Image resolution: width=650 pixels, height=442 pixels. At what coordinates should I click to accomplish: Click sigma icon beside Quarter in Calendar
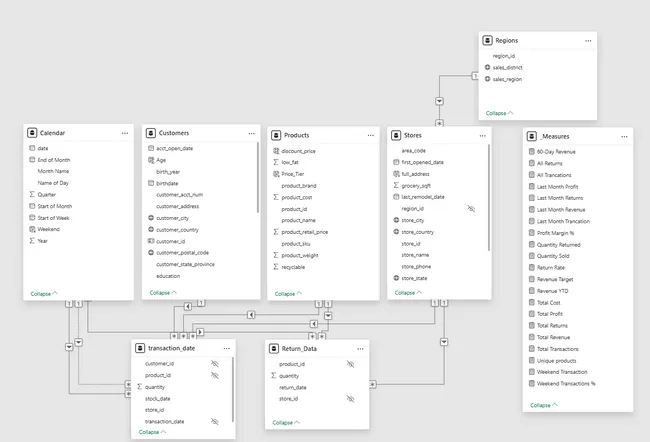coord(32,194)
